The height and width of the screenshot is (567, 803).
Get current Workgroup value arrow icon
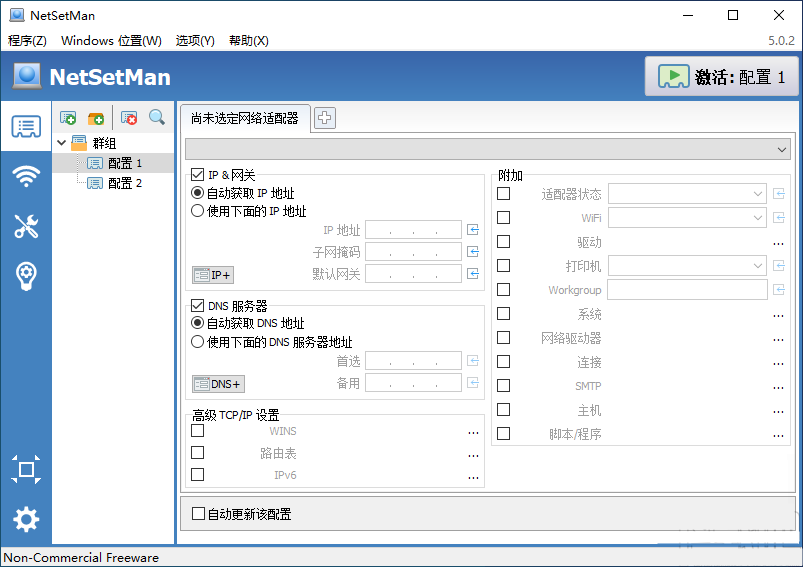779,289
